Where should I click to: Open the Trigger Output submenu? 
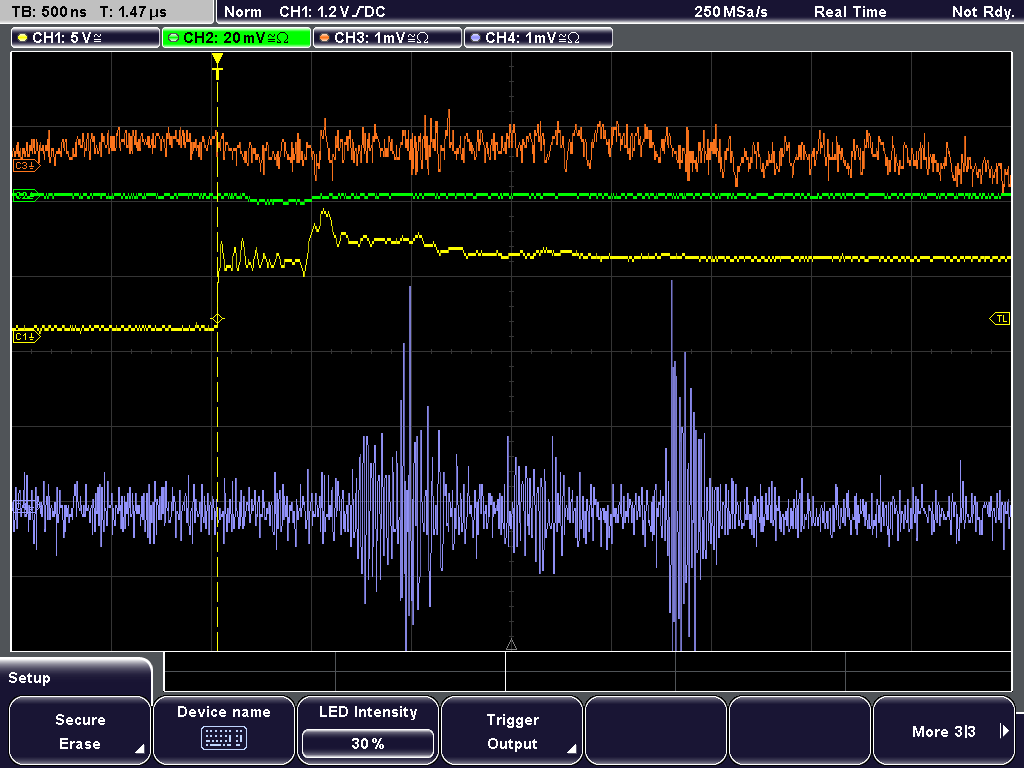pos(512,731)
